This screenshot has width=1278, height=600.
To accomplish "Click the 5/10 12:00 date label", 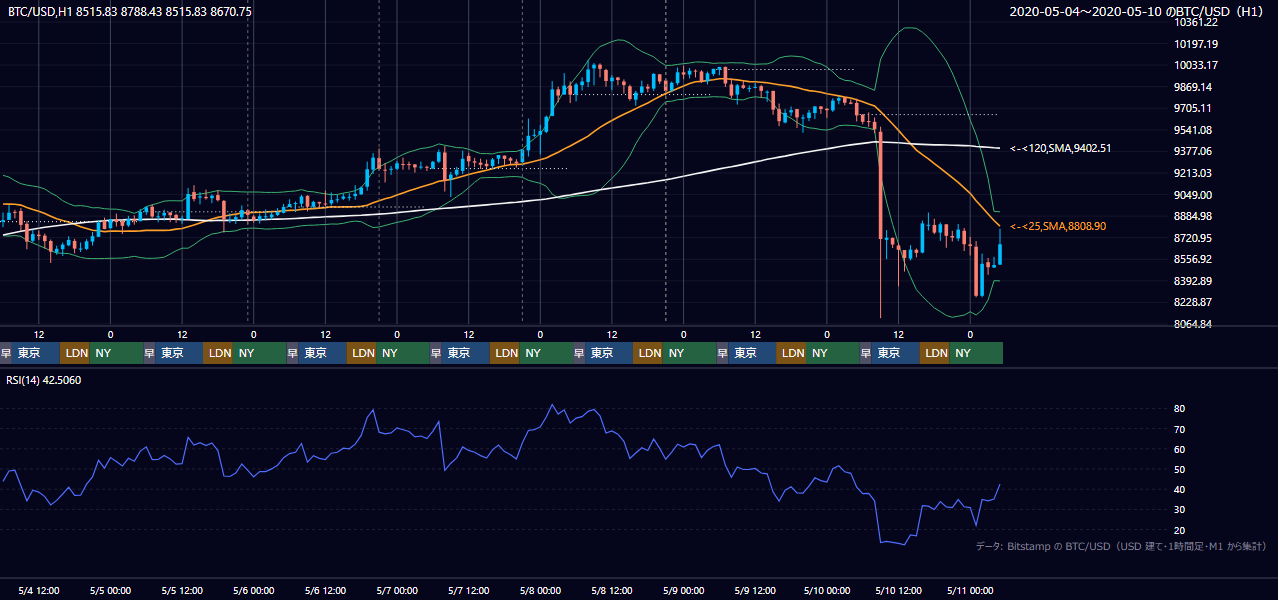I will (x=898, y=590).
